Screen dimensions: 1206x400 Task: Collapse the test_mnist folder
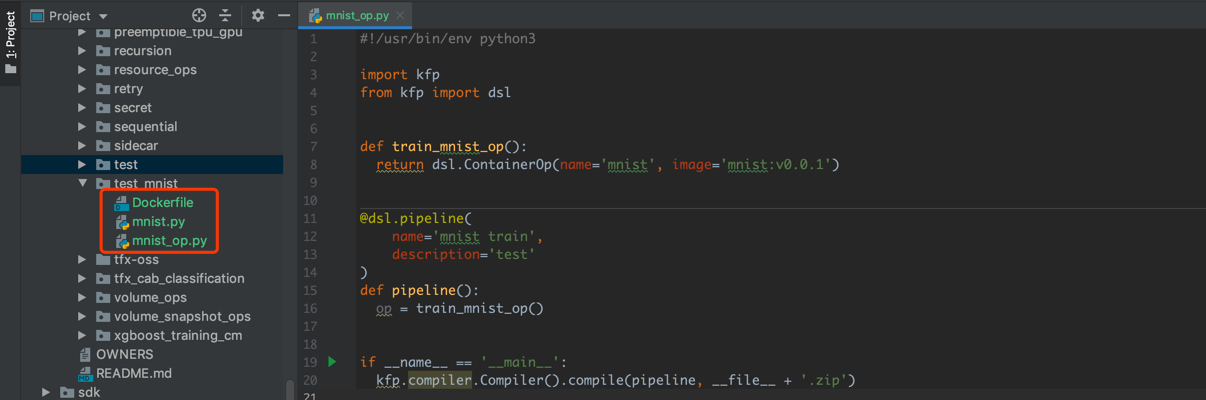click(x=83, y=184)
